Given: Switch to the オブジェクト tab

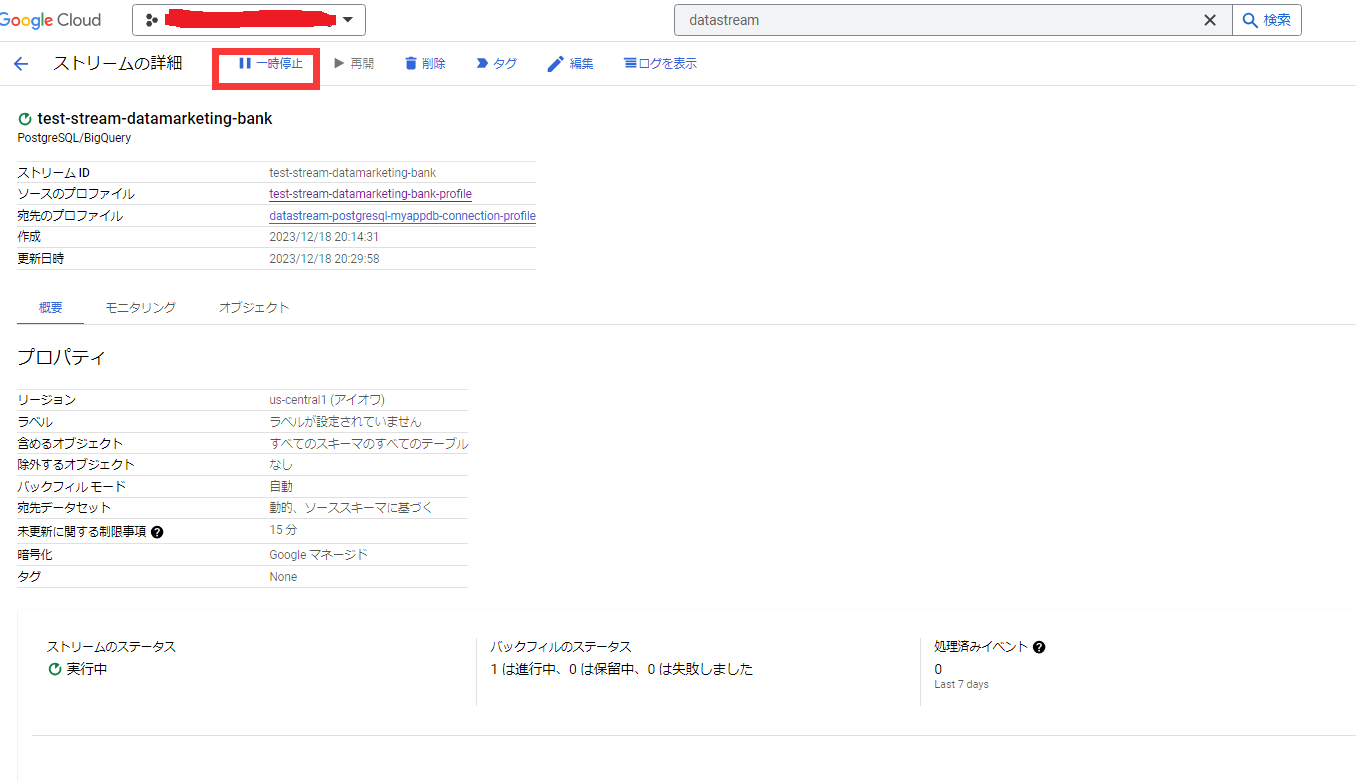Looking at the screenshot, I should click(x=254, y=308).
